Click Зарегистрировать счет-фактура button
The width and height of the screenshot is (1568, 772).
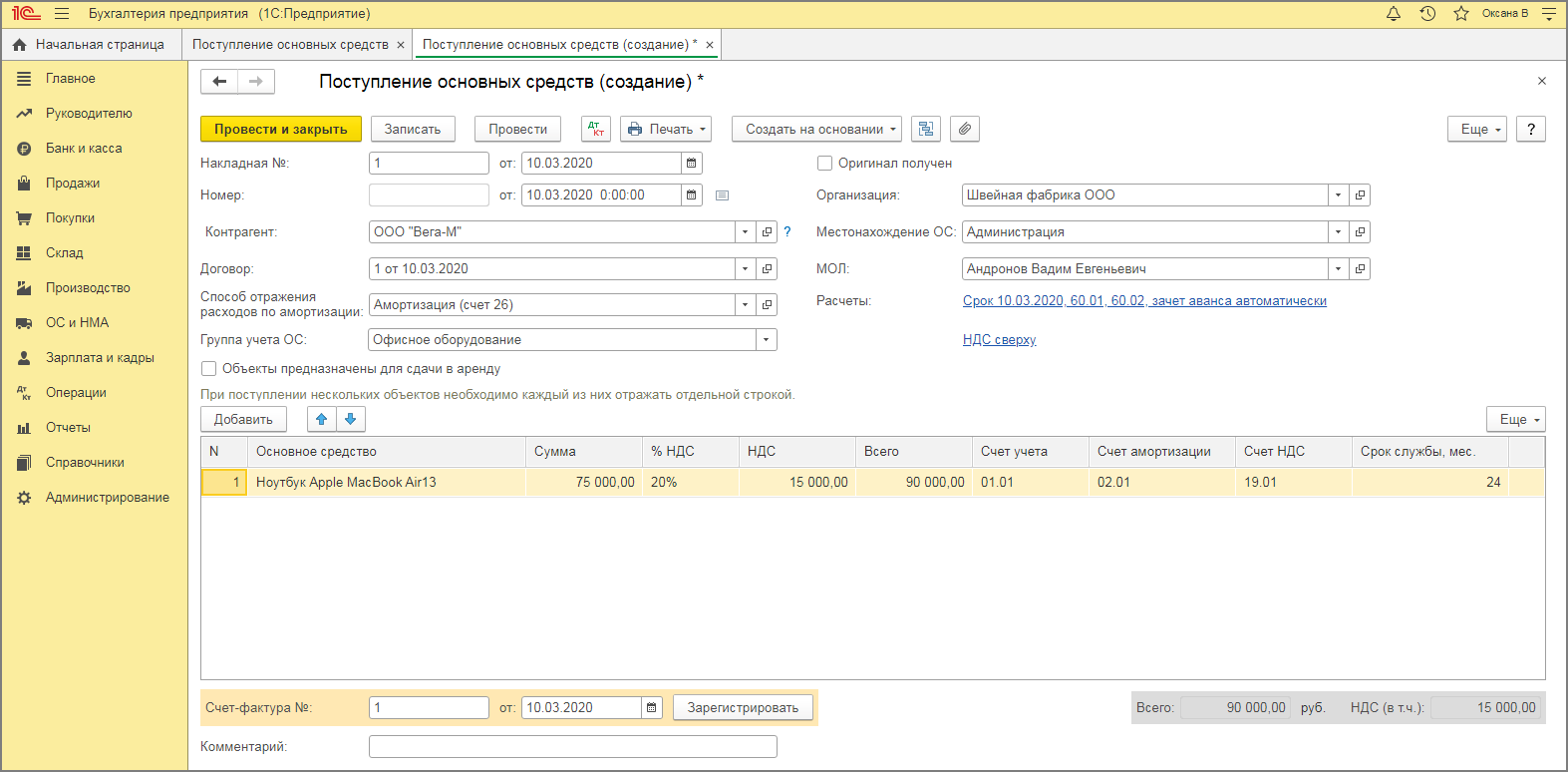743,707
